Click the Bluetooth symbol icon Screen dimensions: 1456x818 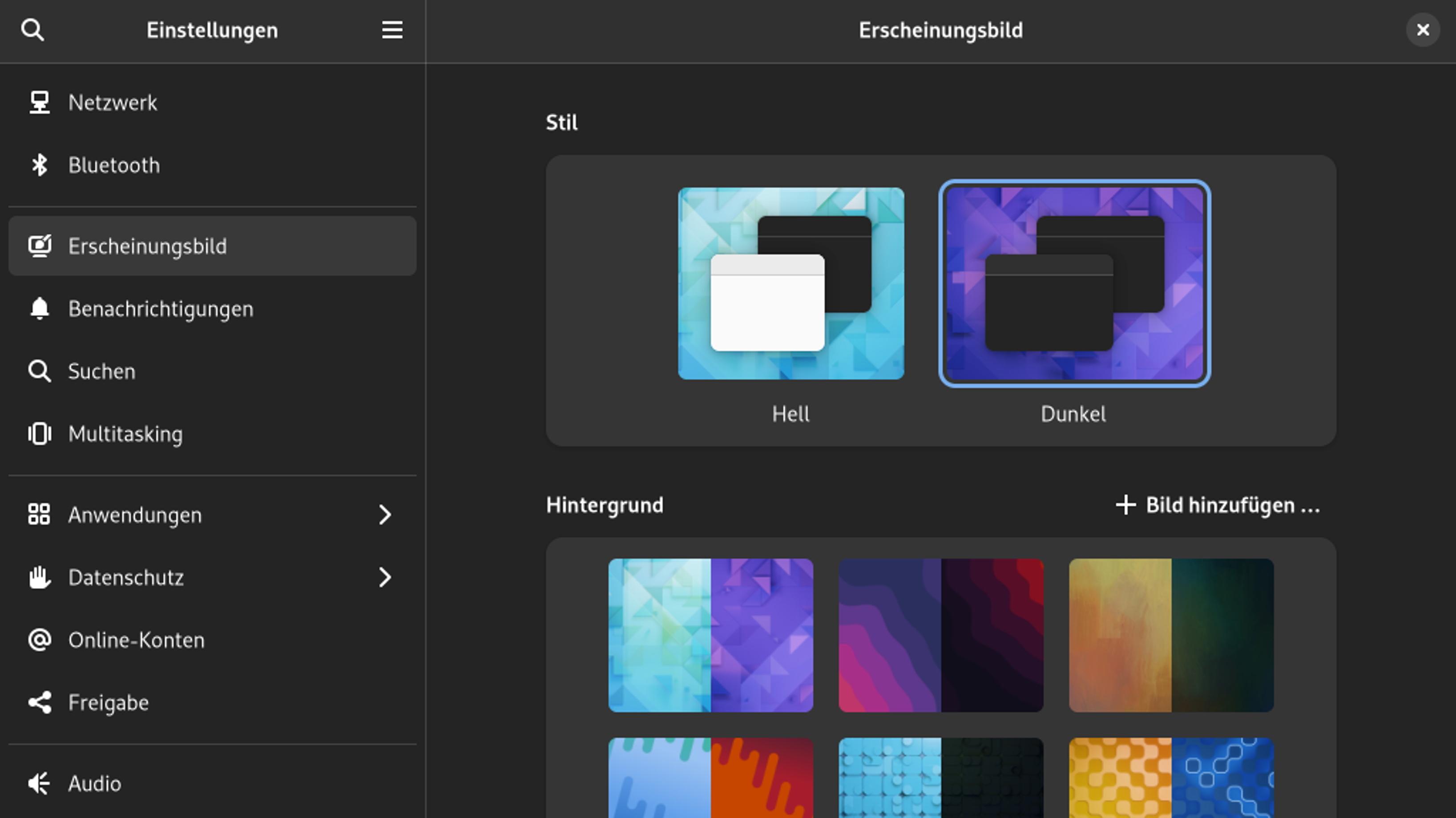coord(40,165)
